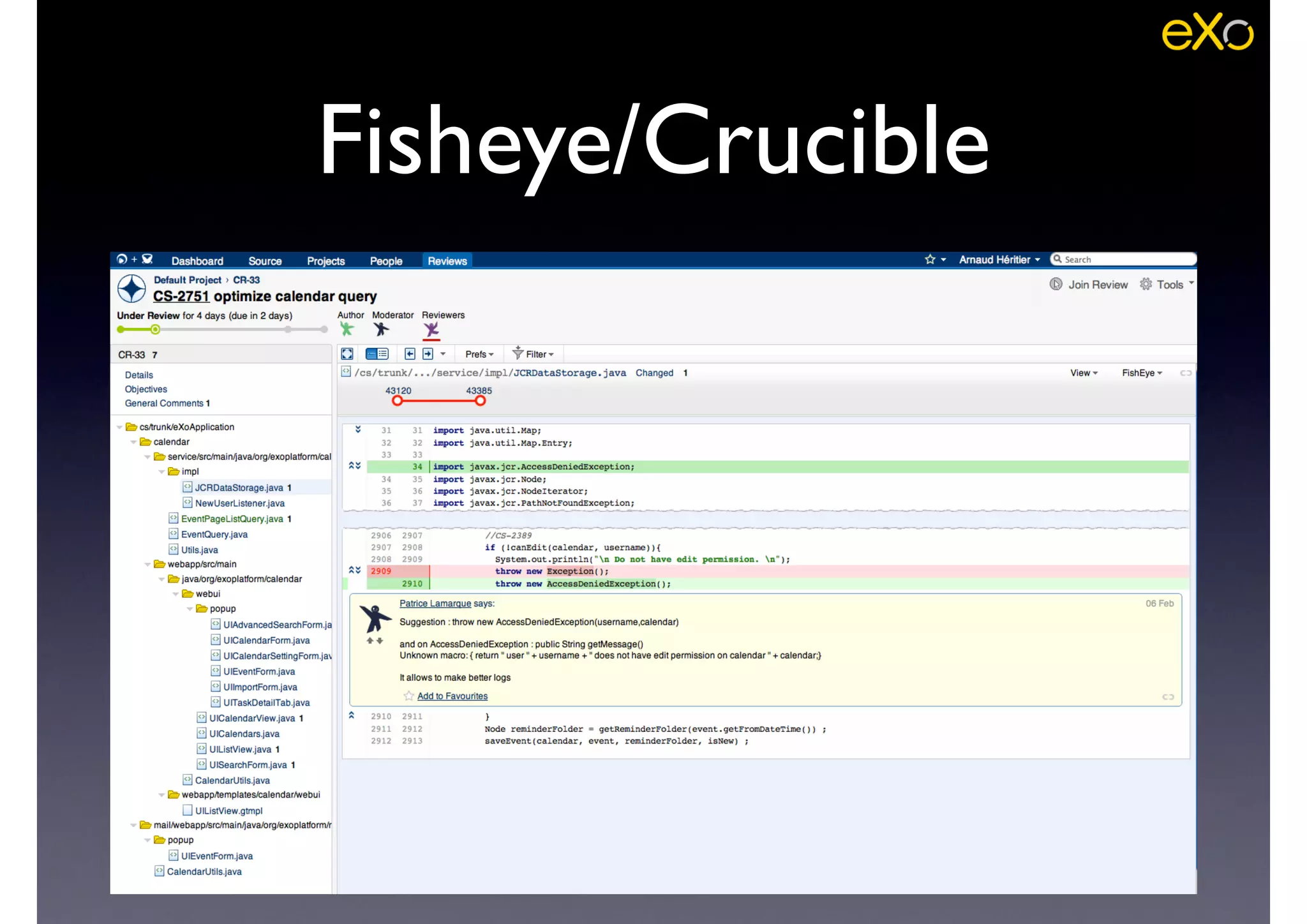Open the inbox icon next to the plus

coord(147,259)
